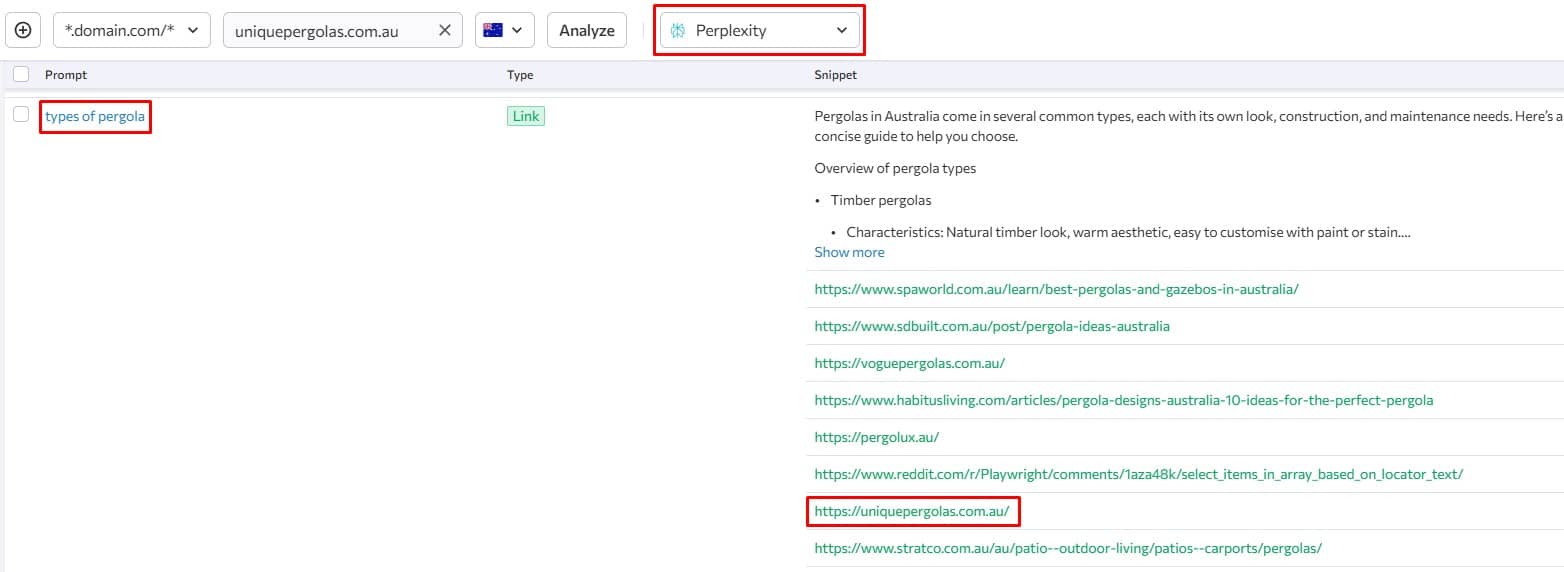The height and width of the screenshot is (572, 1564).
Task: Sort by the Prompt column header
Action: coord(66,75)
